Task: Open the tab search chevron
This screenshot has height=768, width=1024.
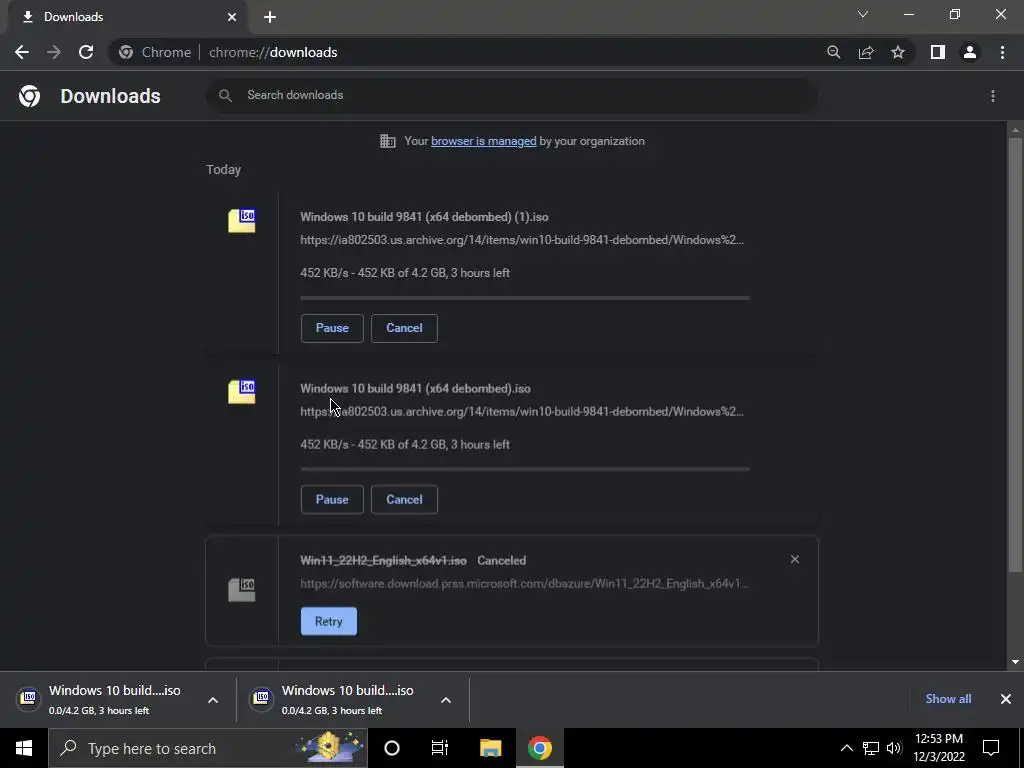Action: point(863,14)
